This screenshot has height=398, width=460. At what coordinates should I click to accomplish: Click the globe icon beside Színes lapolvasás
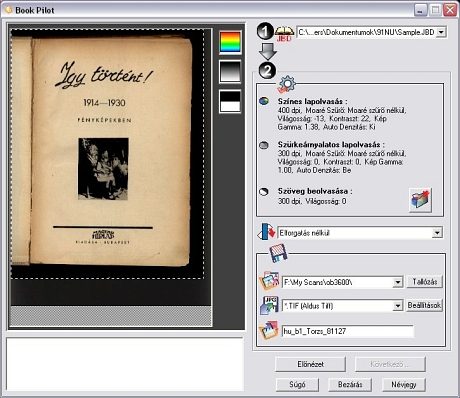pyautogui.click(x=264, y=101)
